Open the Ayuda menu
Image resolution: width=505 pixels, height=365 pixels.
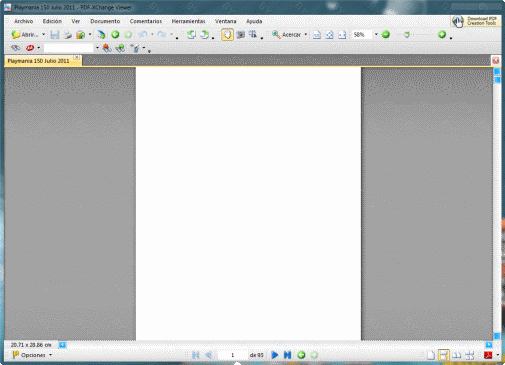click(254, 21)
